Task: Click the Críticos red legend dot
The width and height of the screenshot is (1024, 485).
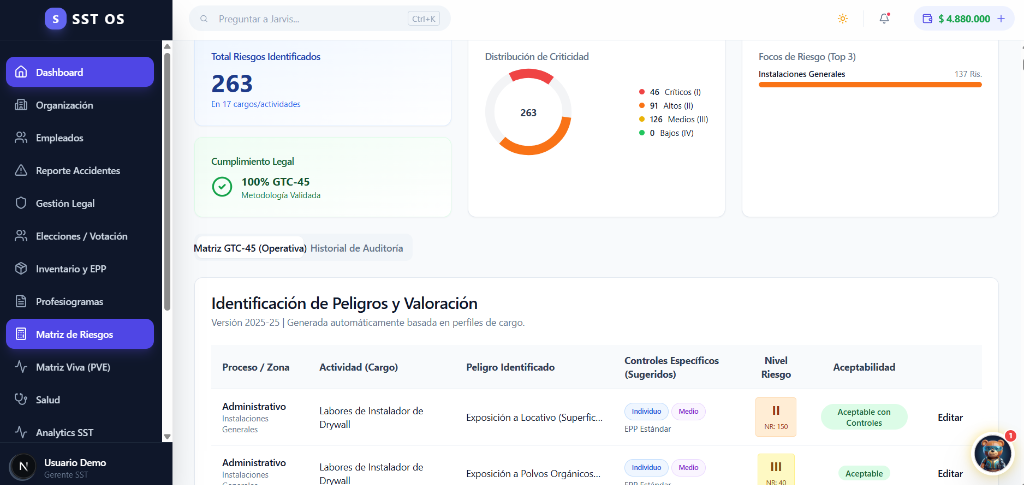Action: click(x=641, y=91)
